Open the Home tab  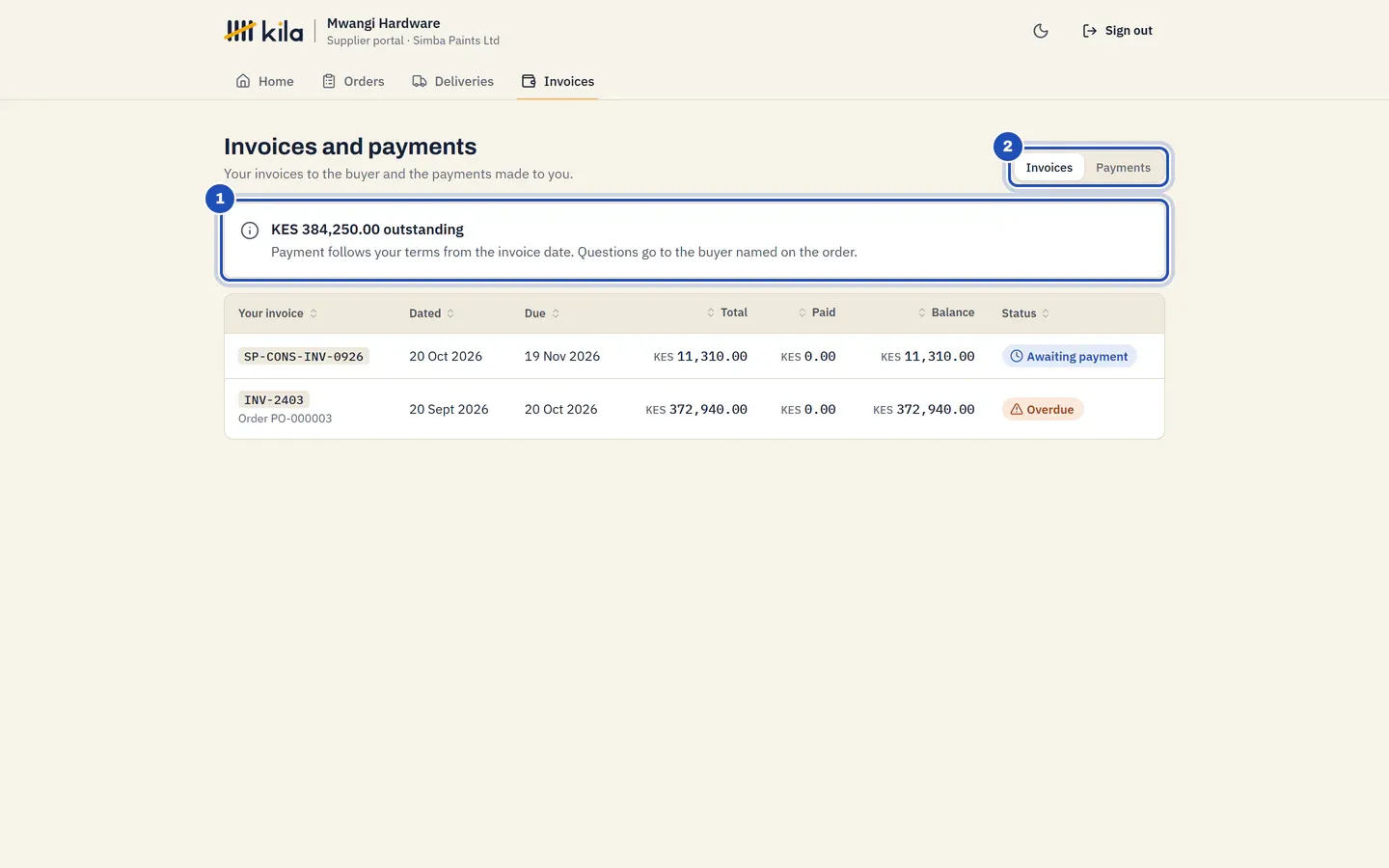(x=265, y=81)
